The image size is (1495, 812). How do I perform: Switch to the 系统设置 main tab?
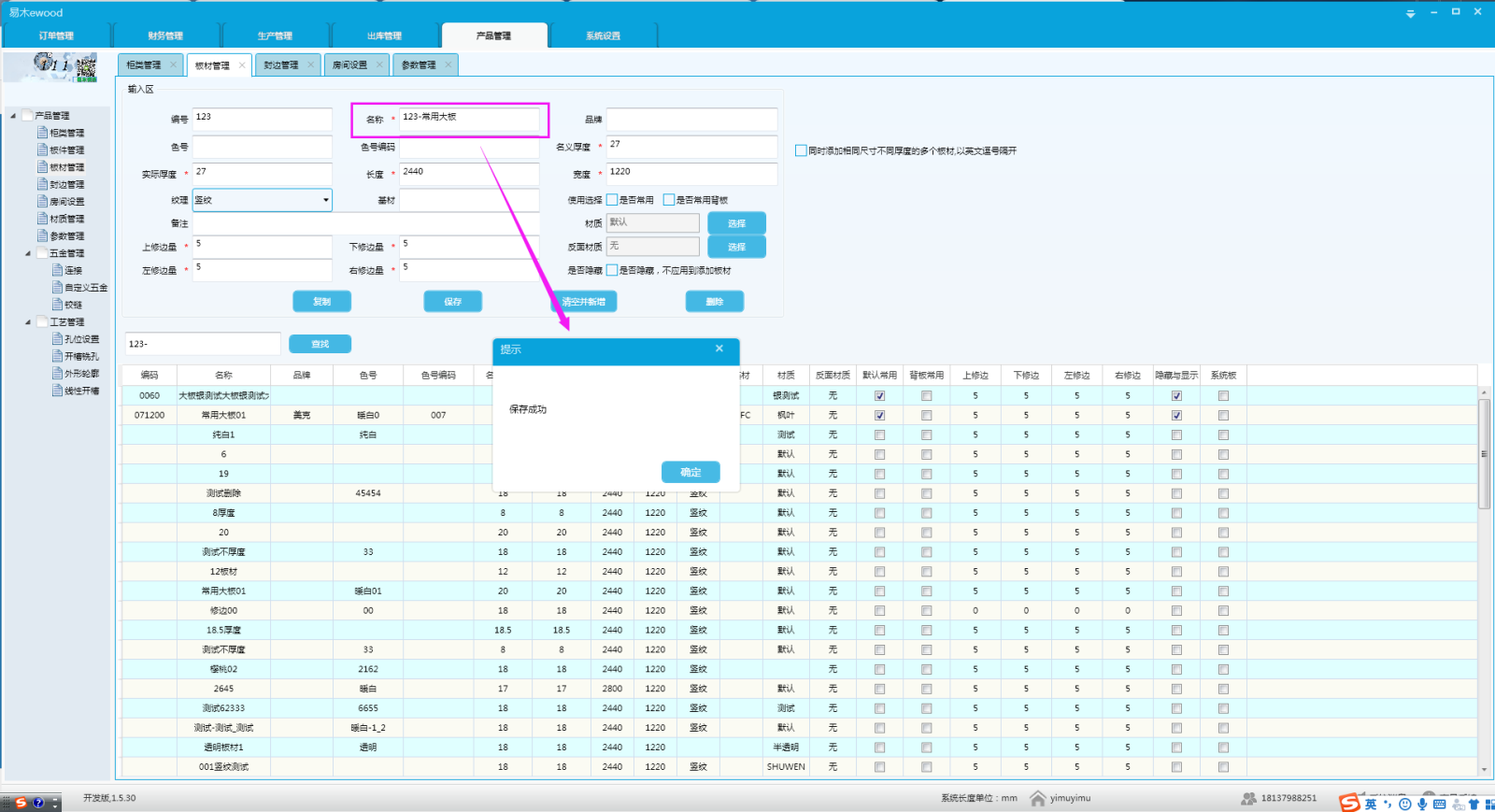click(603, 36)
